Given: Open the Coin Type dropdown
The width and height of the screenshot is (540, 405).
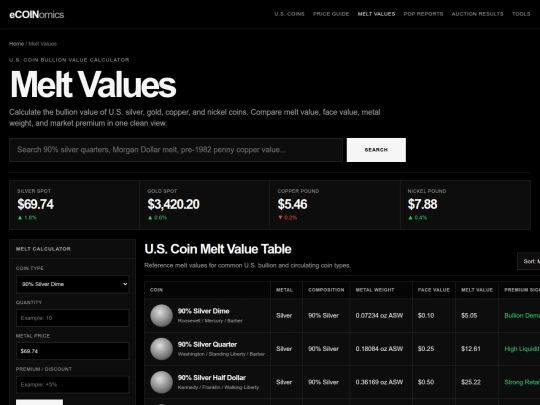Looking at the screenshot, I should coord(72,284).
